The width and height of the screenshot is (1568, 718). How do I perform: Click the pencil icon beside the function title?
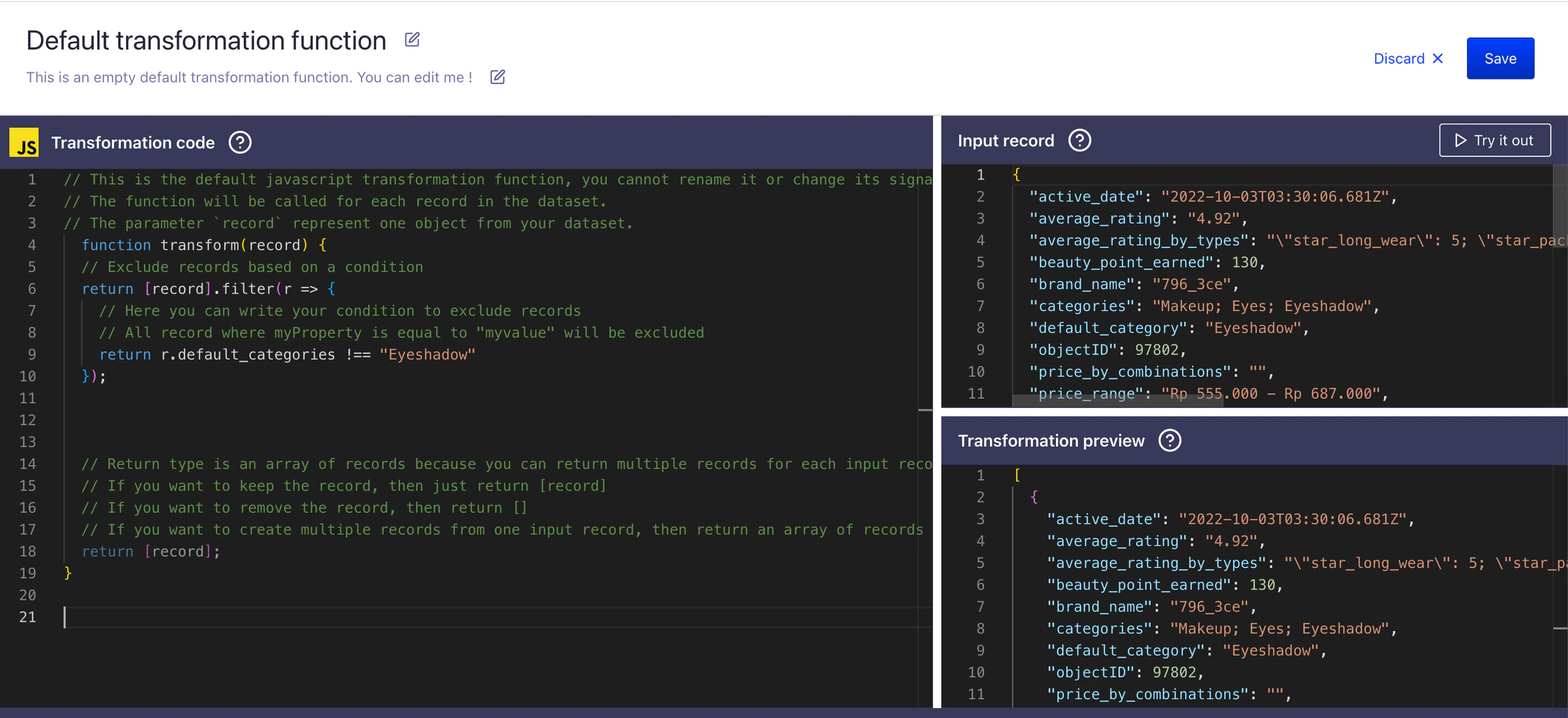coord(412,39)
